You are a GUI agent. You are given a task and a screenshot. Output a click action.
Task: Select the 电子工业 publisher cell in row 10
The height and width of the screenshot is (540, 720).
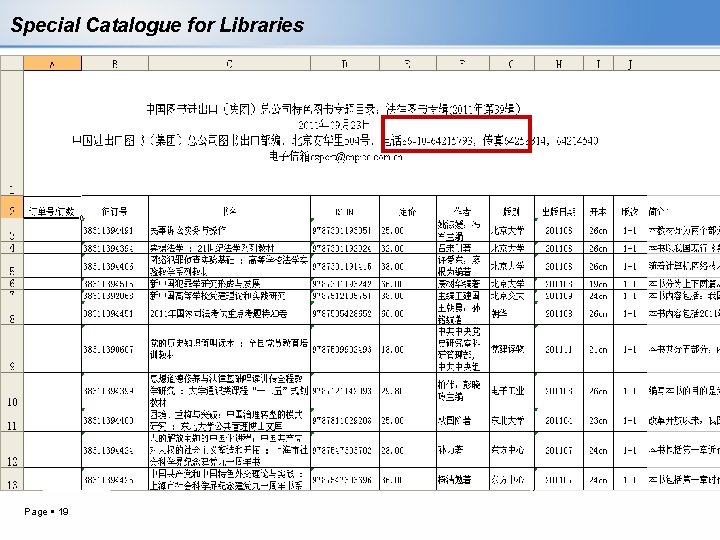[x=512, y=391]
